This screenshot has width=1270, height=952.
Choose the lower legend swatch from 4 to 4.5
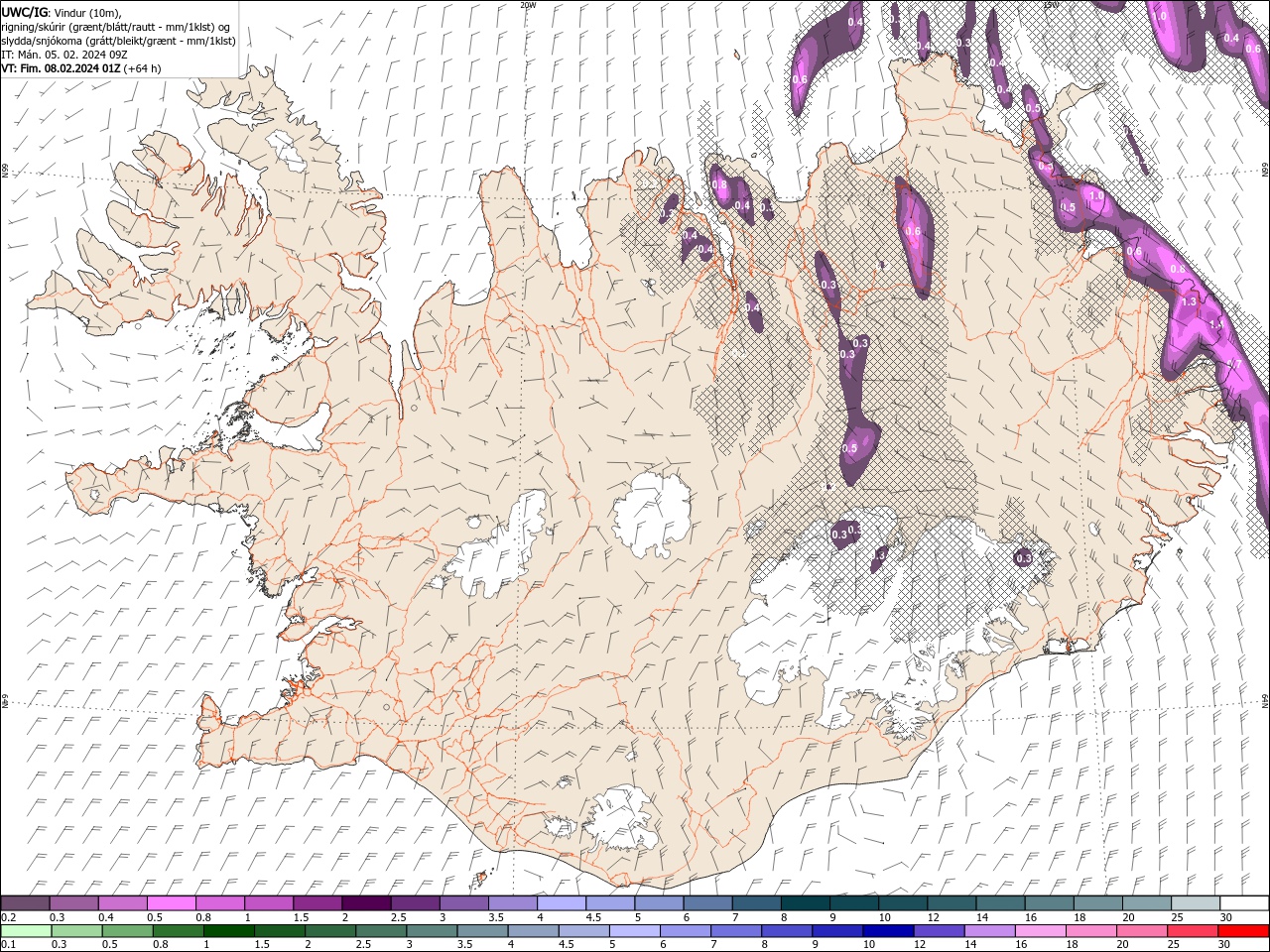pyautogui.click(x=533, y=931)
